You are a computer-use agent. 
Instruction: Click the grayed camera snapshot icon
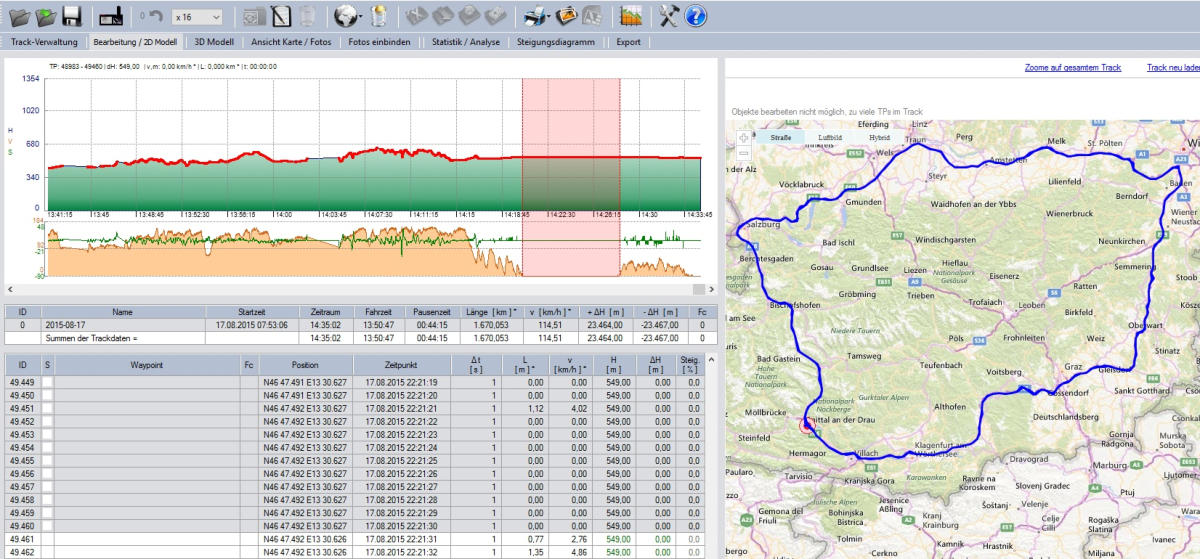point(254,16)
